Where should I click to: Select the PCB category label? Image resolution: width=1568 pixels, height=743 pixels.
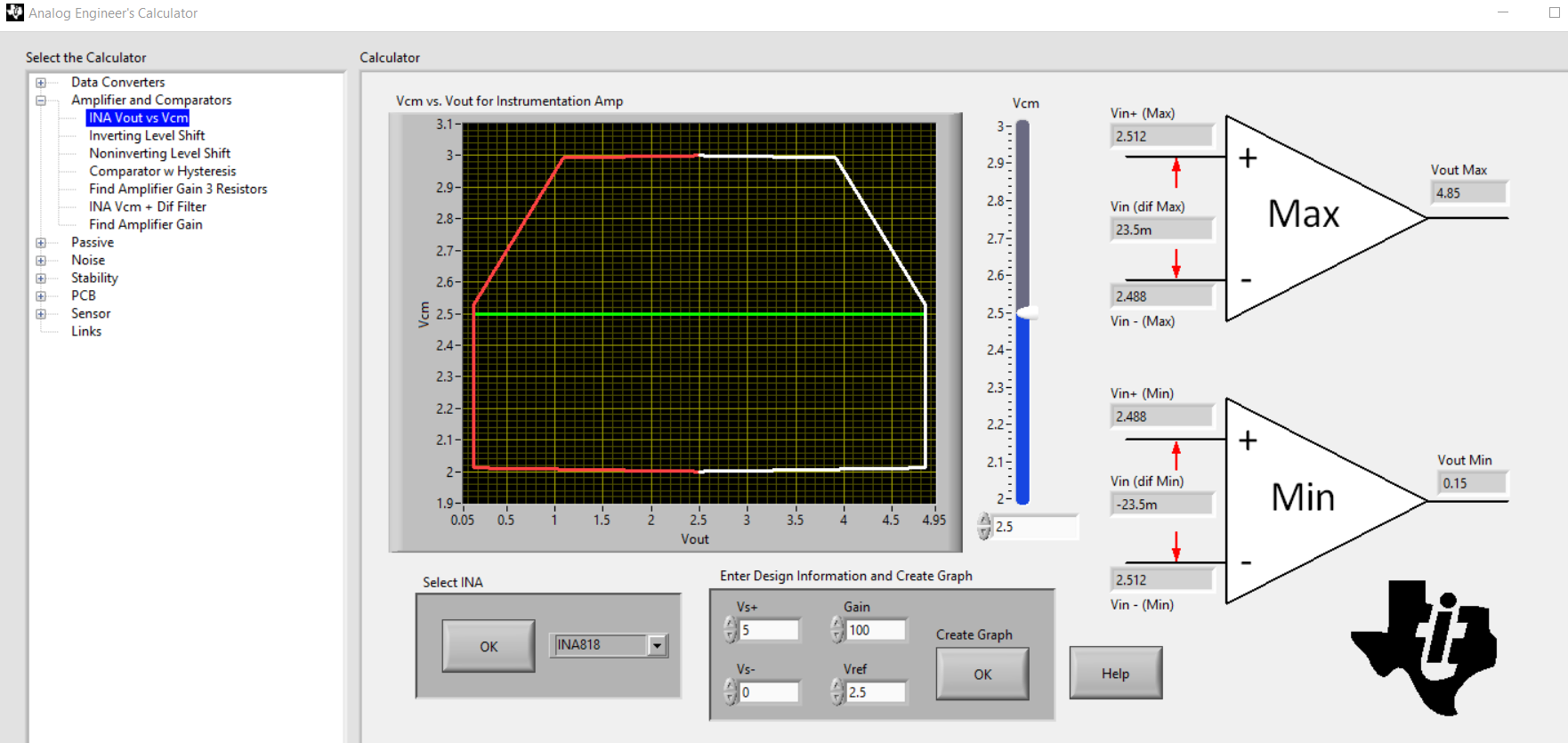pos(84,295)
